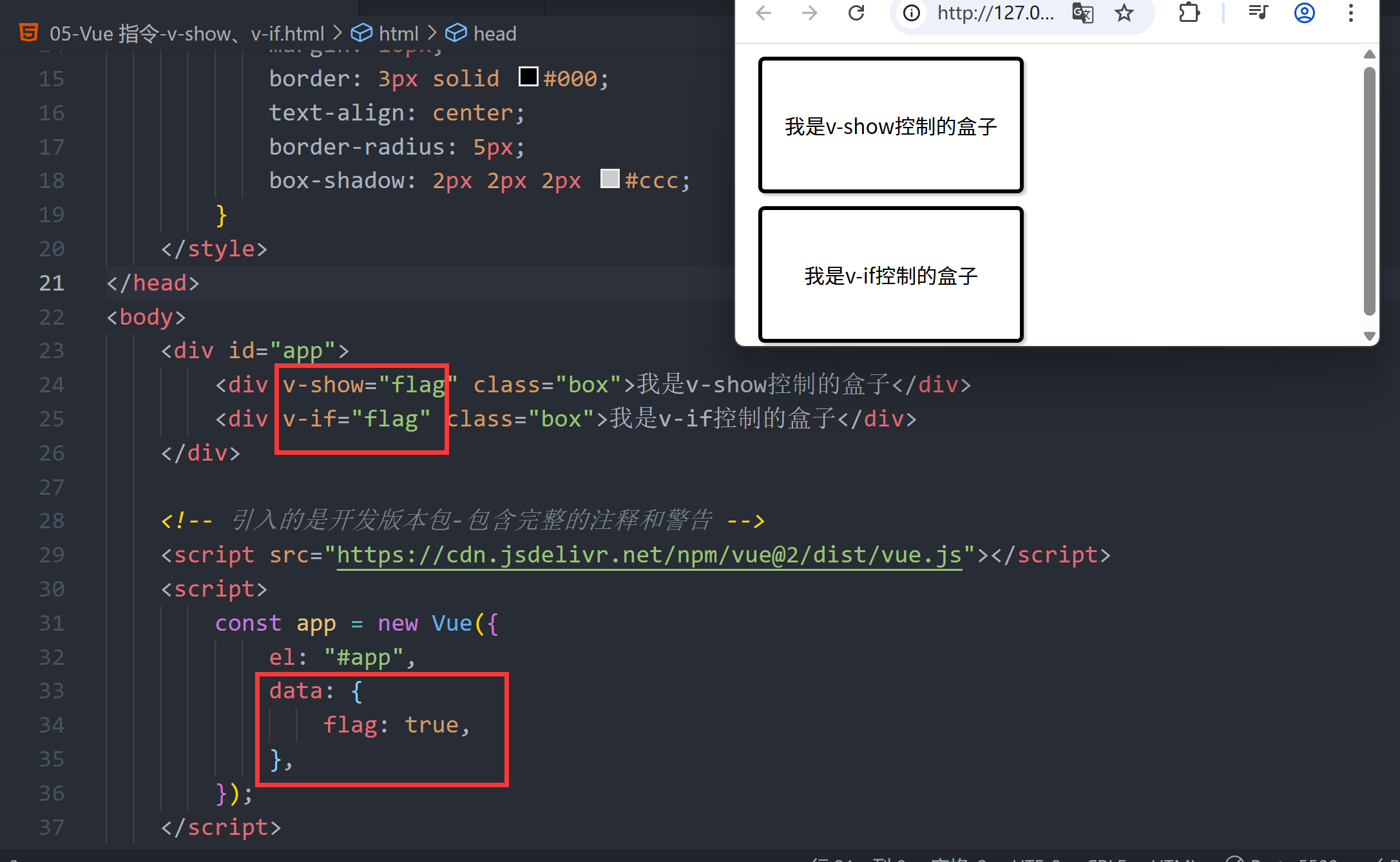Open the browser extensions puzzle icon

[x=1189, y=13]
